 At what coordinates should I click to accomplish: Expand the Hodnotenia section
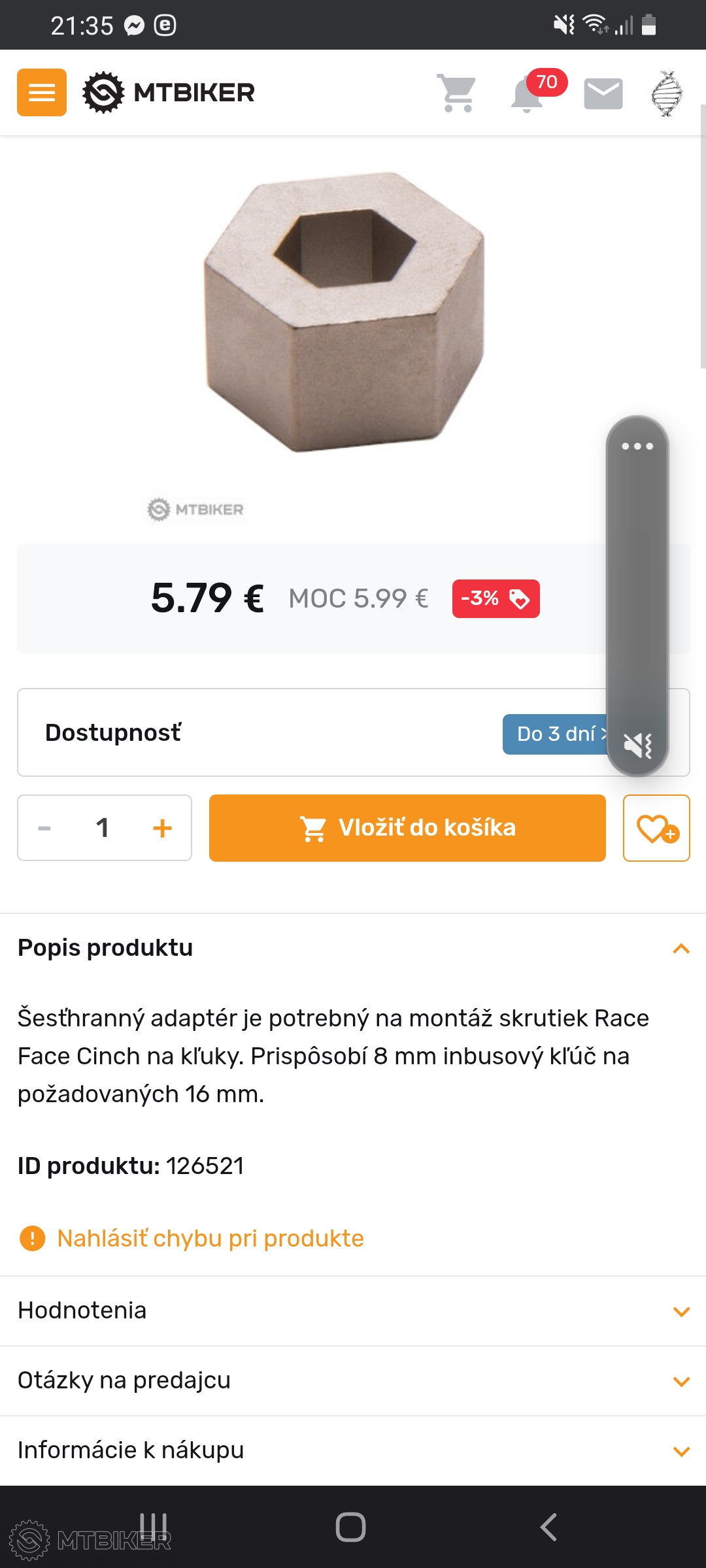tap(681, 1311)
